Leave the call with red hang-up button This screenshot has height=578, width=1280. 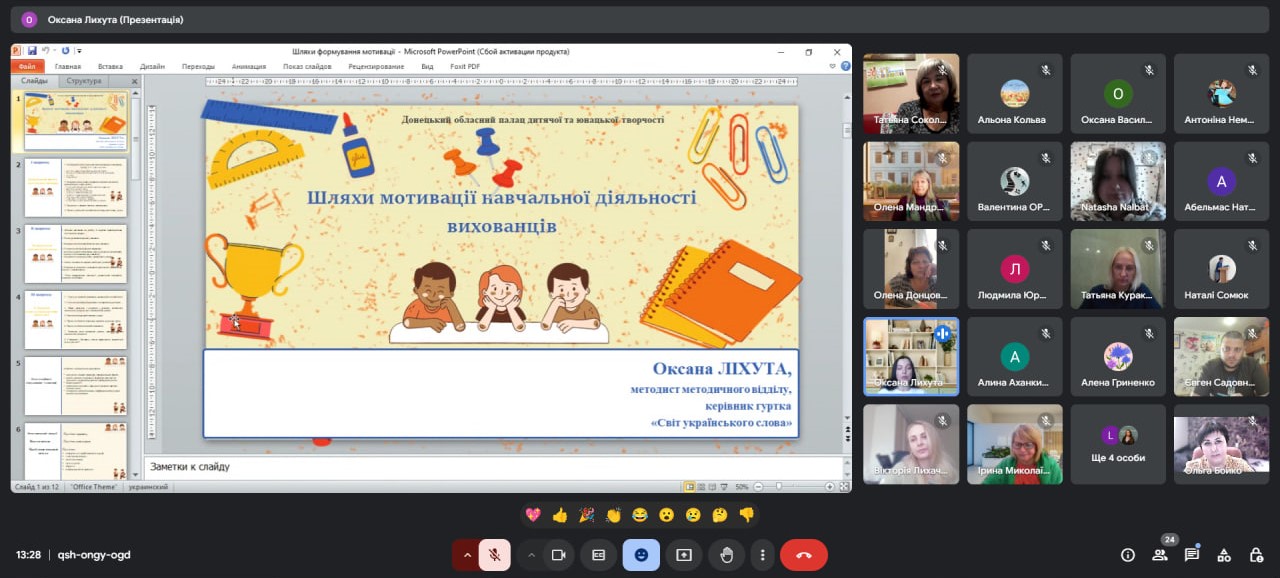(x=803, y=555)
